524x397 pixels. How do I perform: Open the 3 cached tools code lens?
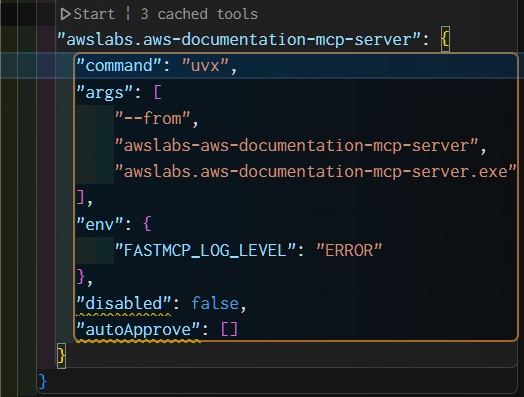[x=199, y=14]
